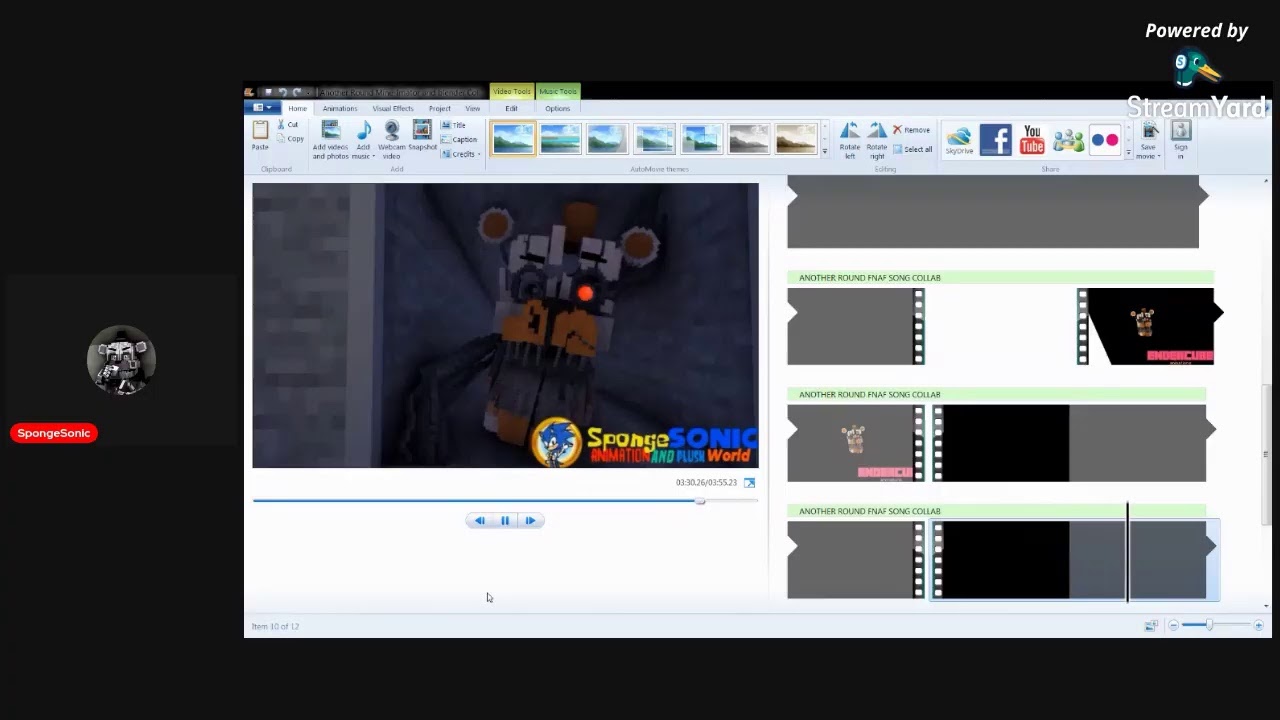Click the preview seek bar handle

(700, 500)
